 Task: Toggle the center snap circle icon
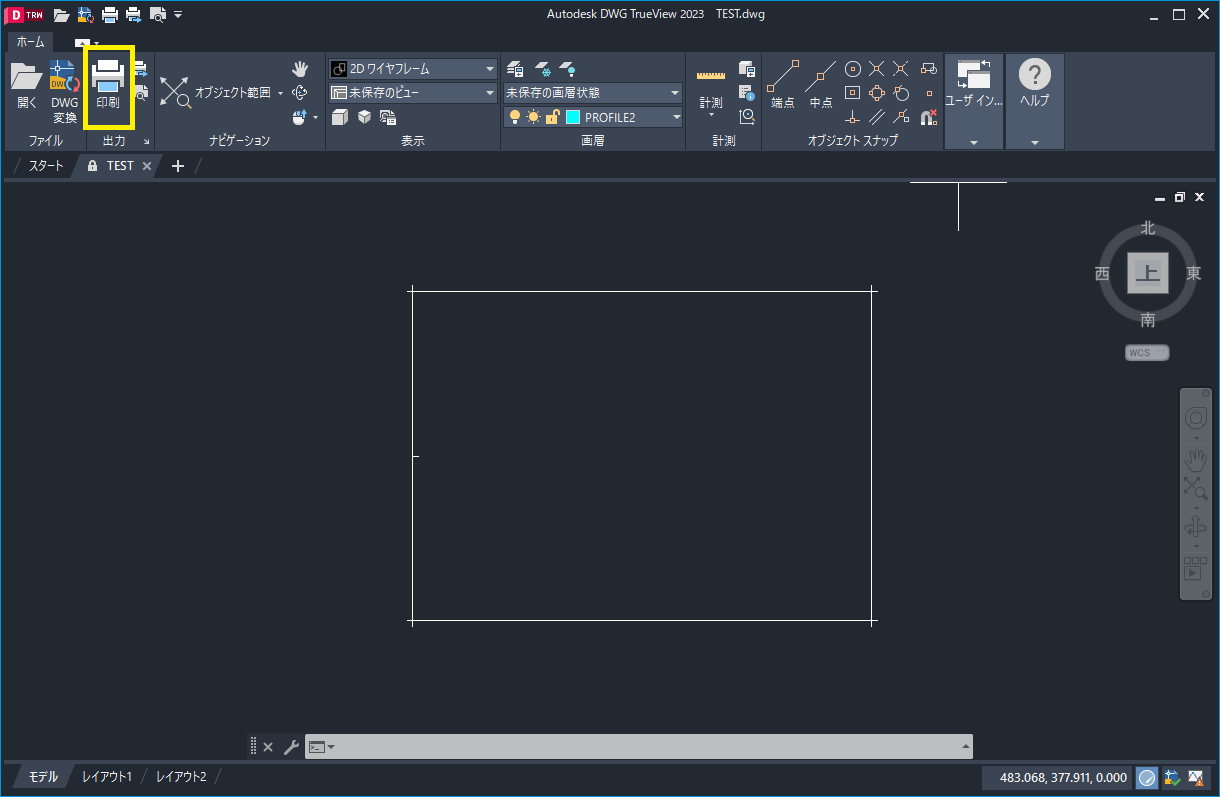(853, 69)
